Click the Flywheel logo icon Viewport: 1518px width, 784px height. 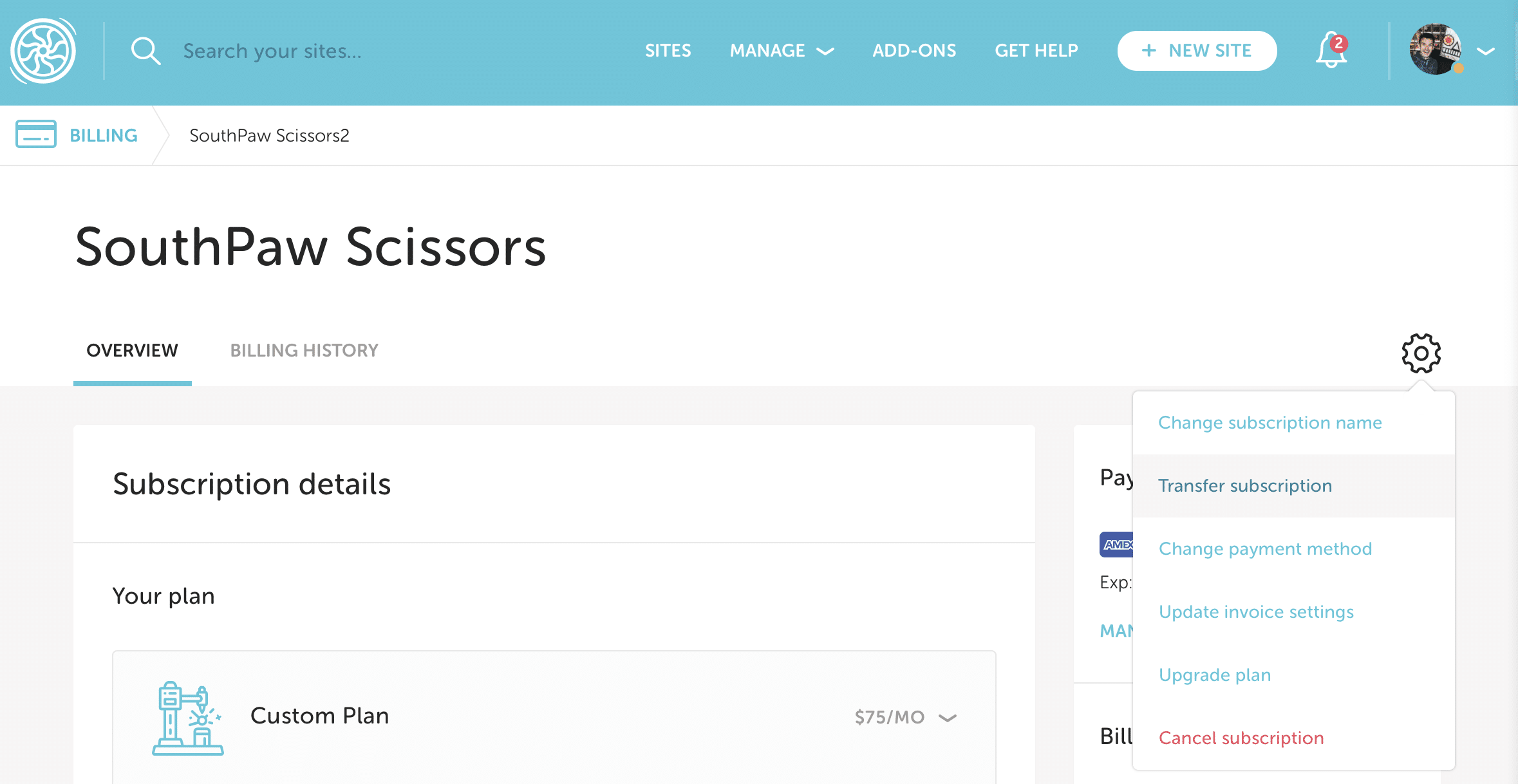click(x=43, y=51)
